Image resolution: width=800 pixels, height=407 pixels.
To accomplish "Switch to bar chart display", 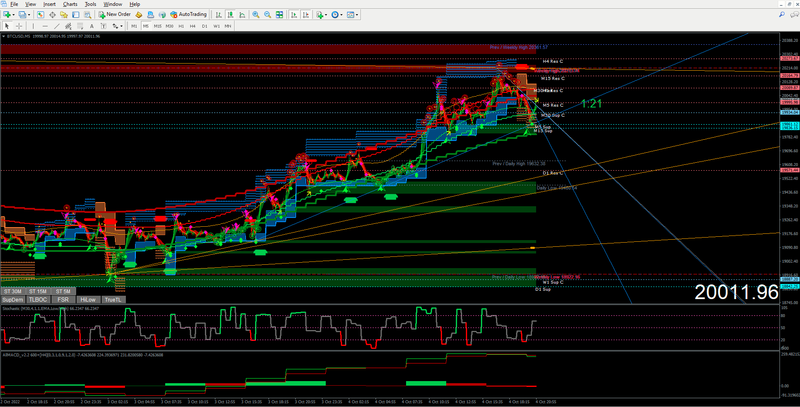I will pyautogui.click(x=218, y=15).
